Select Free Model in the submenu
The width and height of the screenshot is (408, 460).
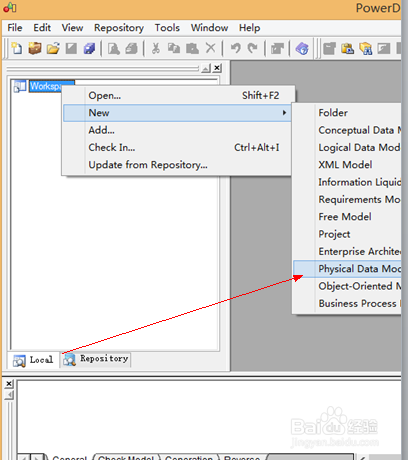[x=347, y=217]
